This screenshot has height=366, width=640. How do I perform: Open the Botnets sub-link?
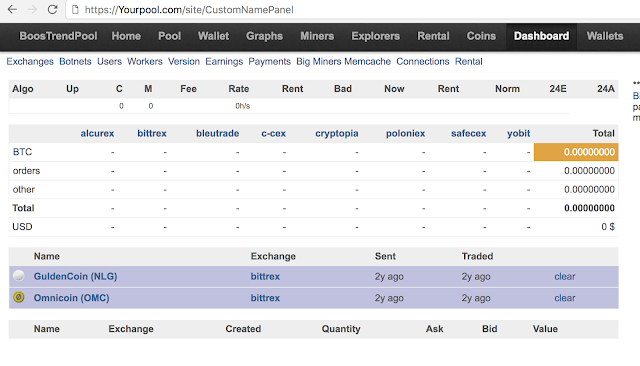point(75,62)
